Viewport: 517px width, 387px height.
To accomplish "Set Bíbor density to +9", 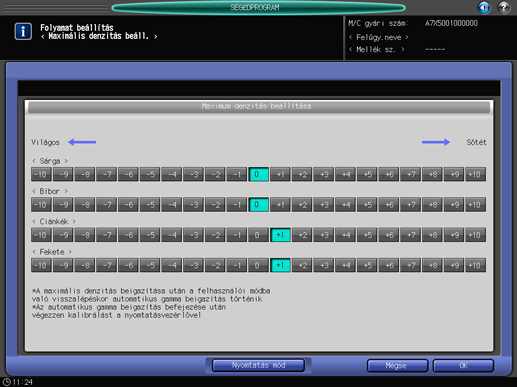I will click(x=454, y=205).
